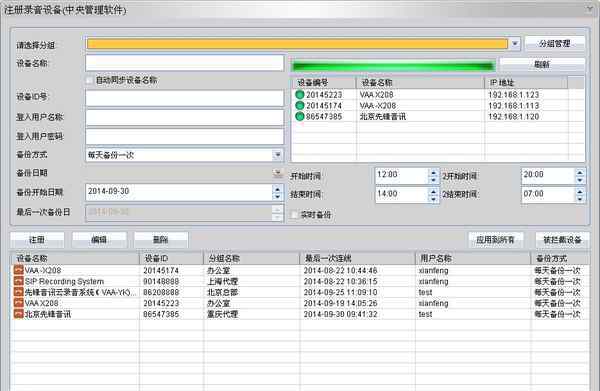The width and height of the screenshot is (600, 391).
Task: Click the orange icon of the VAA X208 20145223 row
Action: 18,303
